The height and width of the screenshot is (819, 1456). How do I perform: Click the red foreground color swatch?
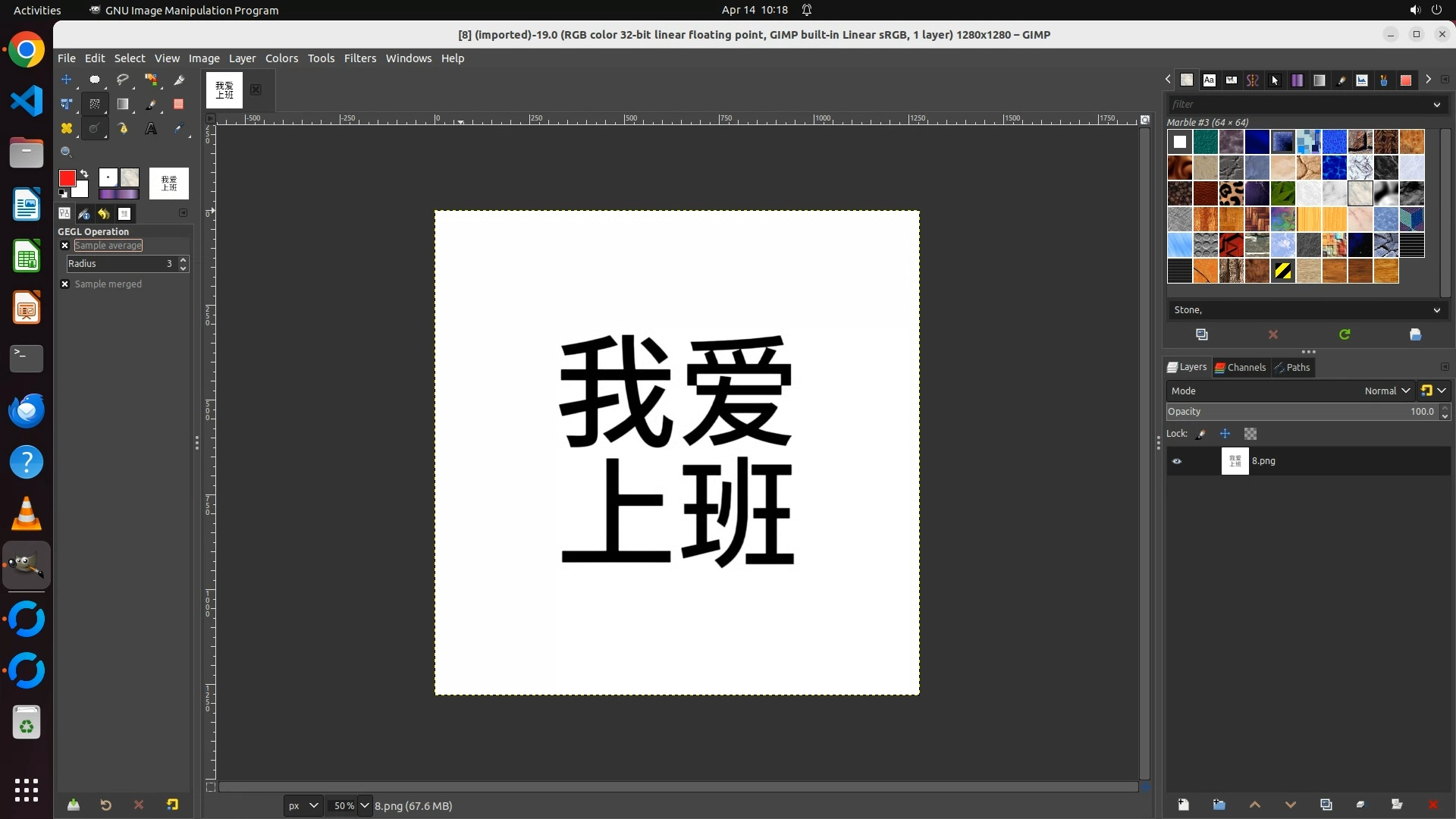pos(67,178)
